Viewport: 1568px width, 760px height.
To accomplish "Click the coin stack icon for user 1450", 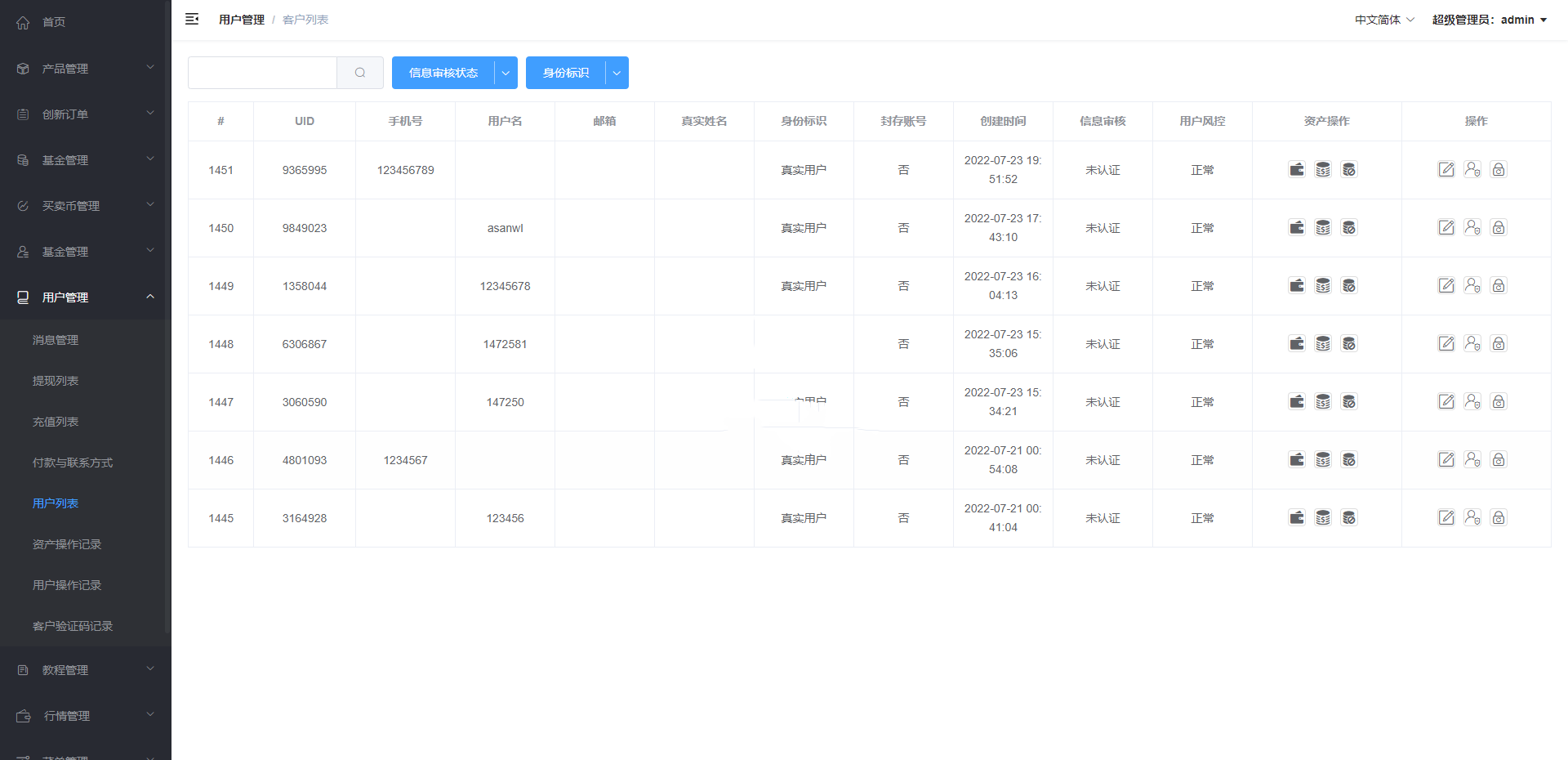I will point(1323,228).
